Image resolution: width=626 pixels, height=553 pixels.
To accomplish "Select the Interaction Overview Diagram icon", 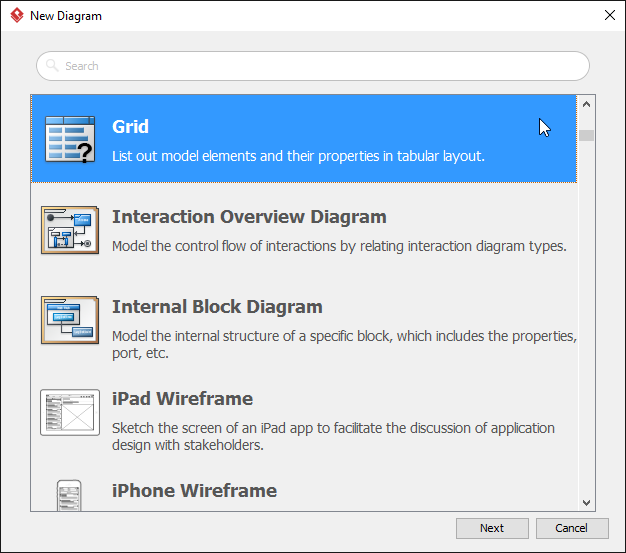I will (70, 230).
